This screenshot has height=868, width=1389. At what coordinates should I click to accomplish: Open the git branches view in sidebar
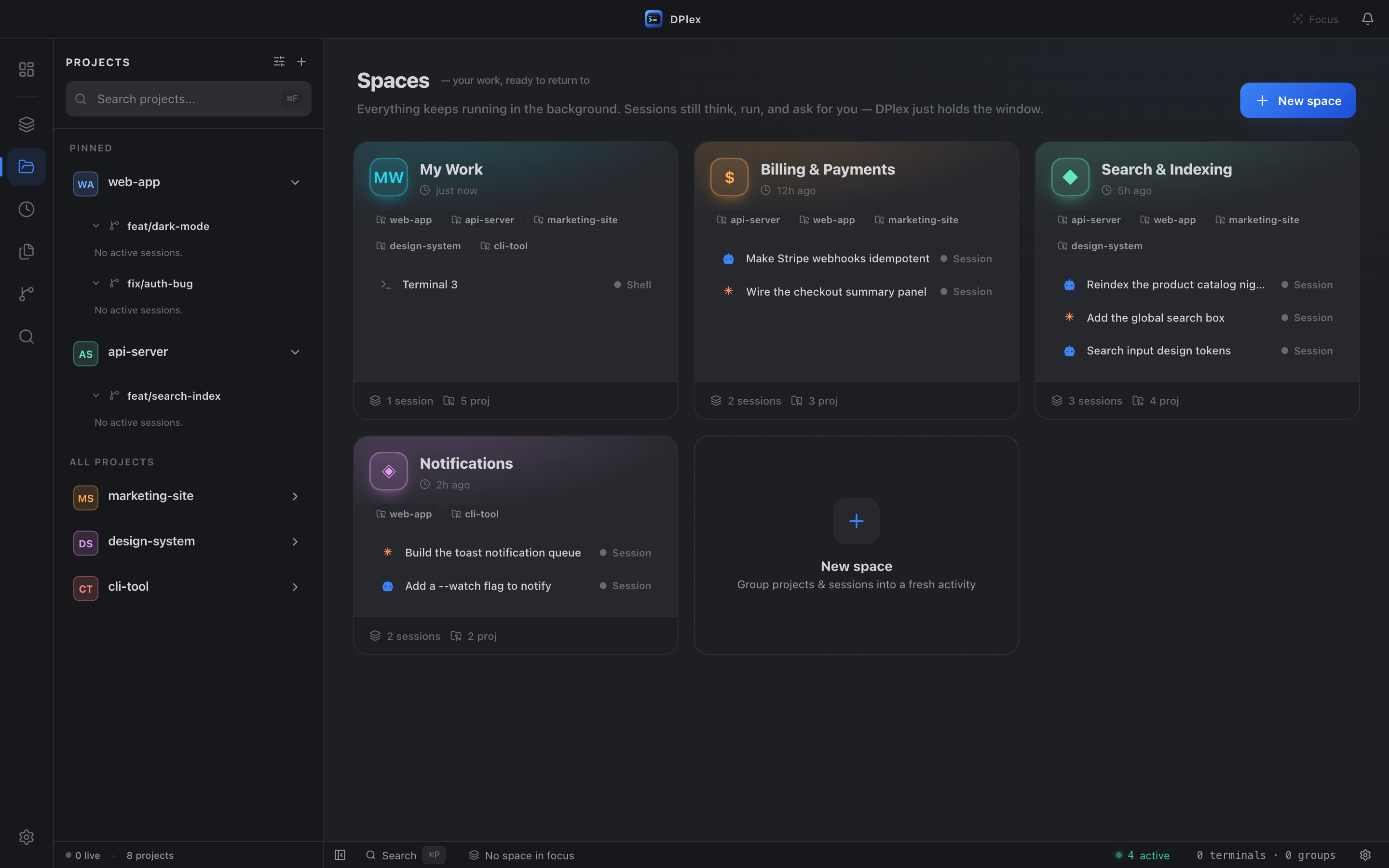(x=27, y=294)
